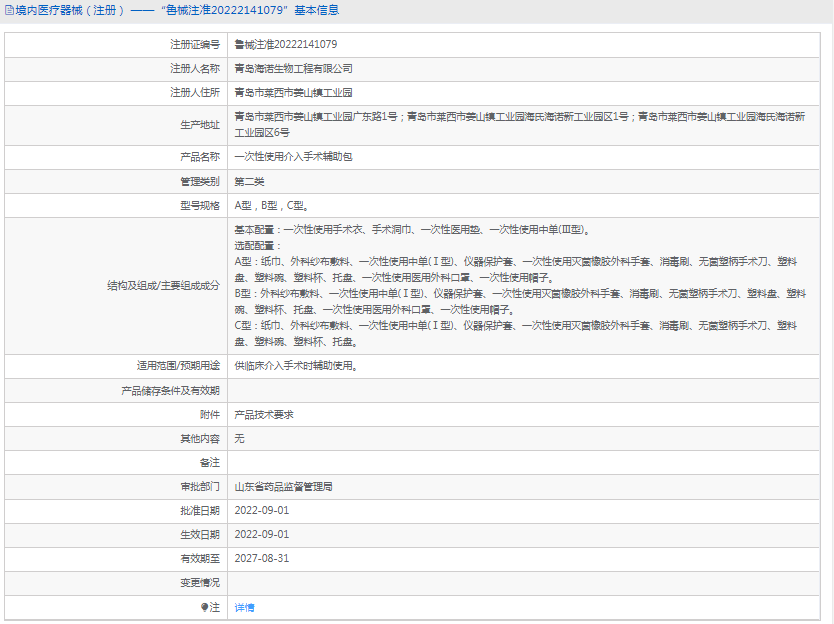Viewport: 834px width, 624px height.
Task: Select the page title ending in 基本信息
Action: [x=177, y=10]
